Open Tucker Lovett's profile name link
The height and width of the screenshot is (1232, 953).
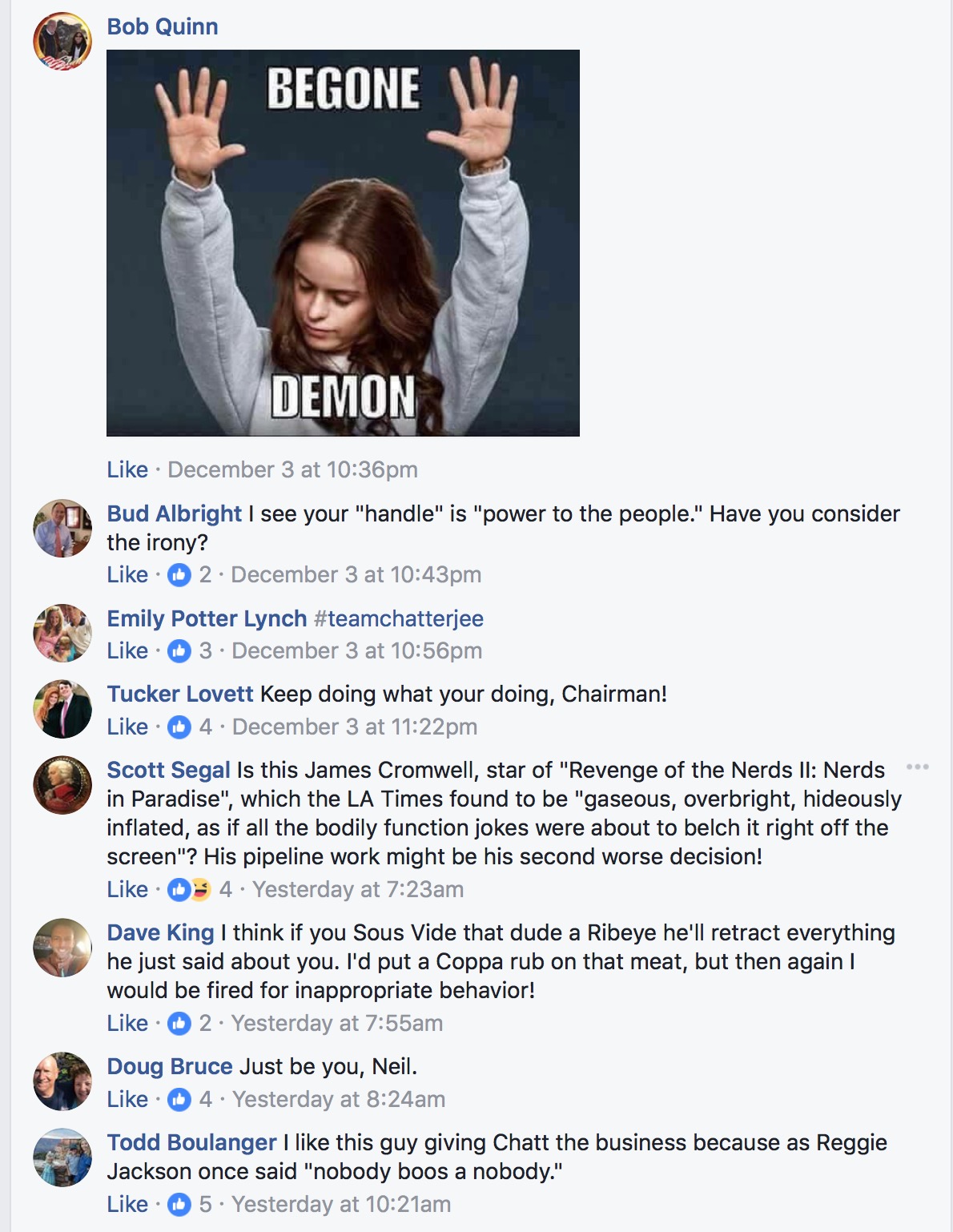180,694
